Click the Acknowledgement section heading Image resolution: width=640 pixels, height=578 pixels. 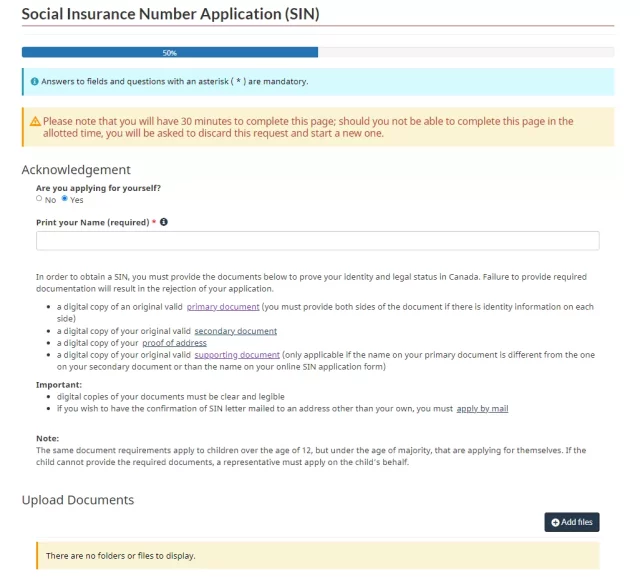point(76,170)
